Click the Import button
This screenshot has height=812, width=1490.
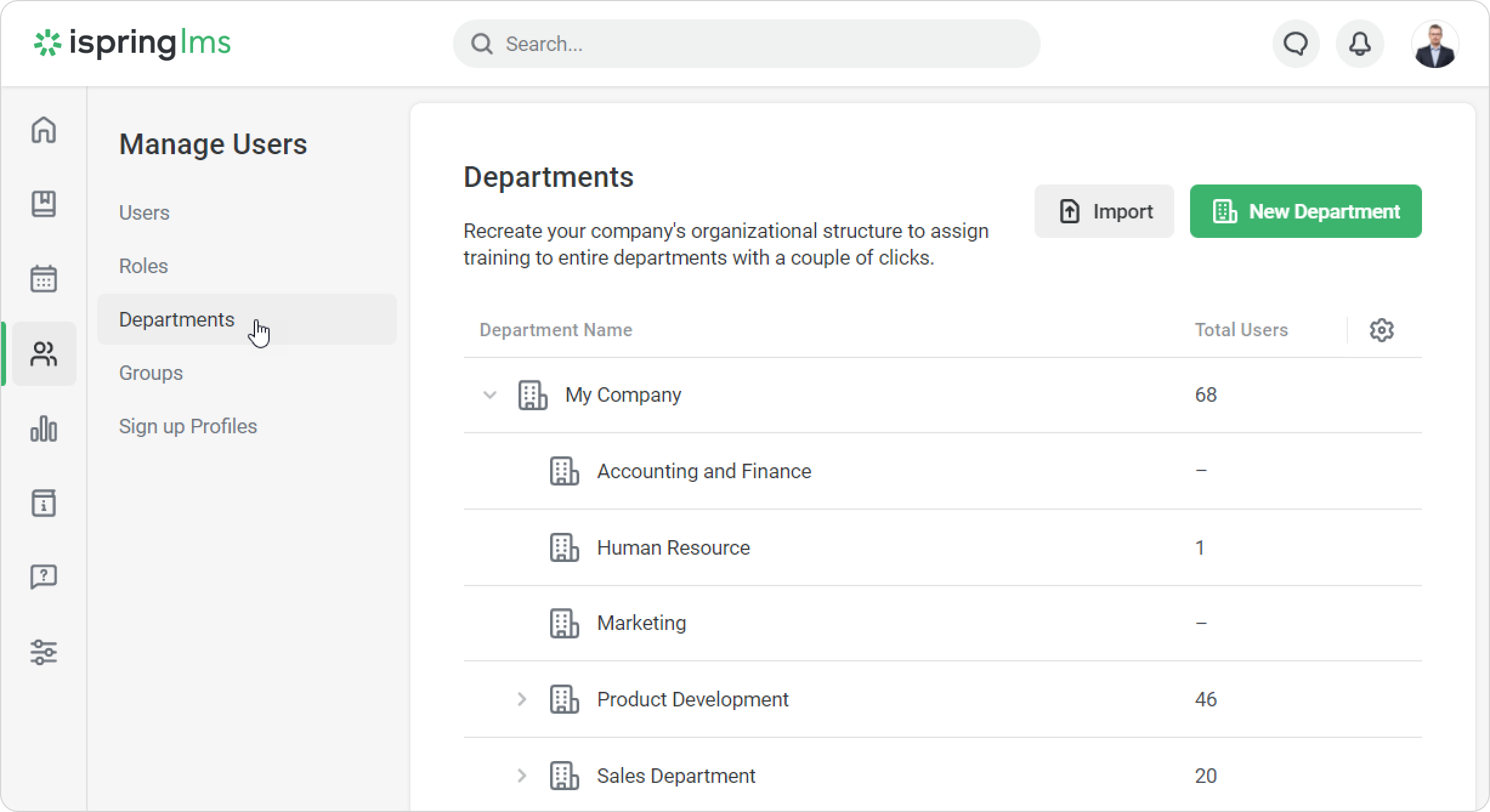coord(1104,211)
